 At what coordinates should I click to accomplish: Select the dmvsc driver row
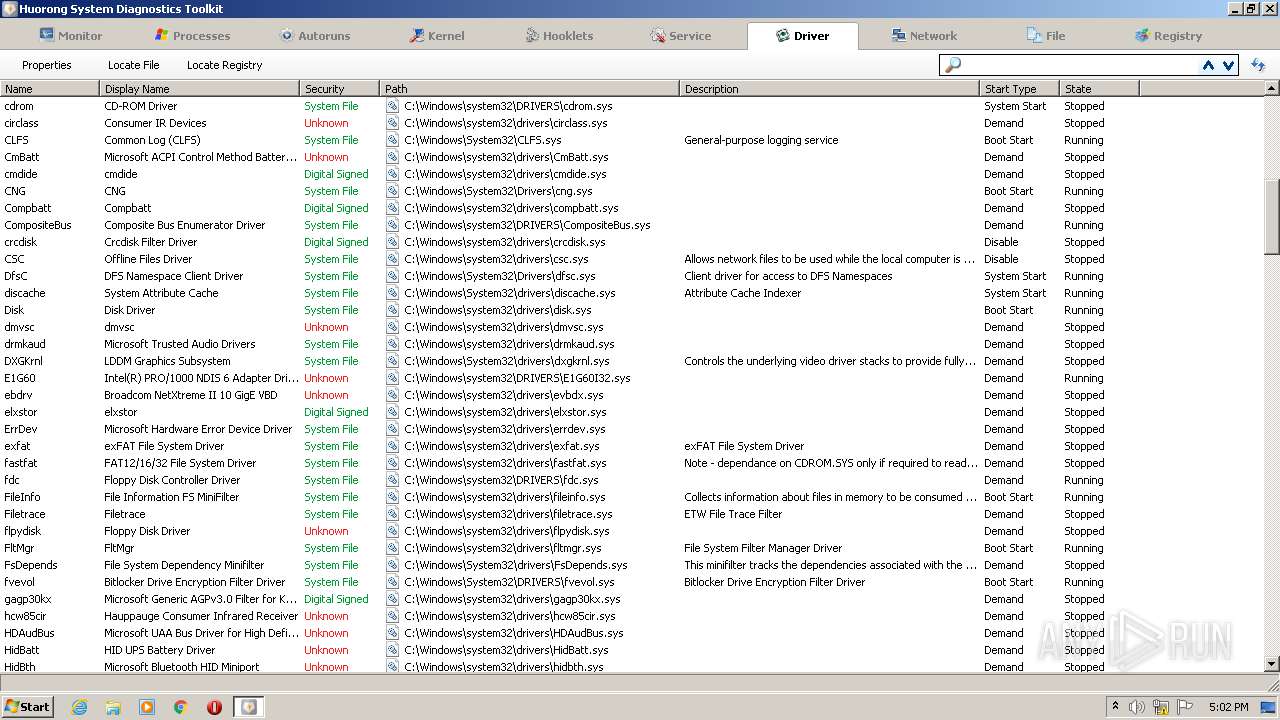(632, 327)
